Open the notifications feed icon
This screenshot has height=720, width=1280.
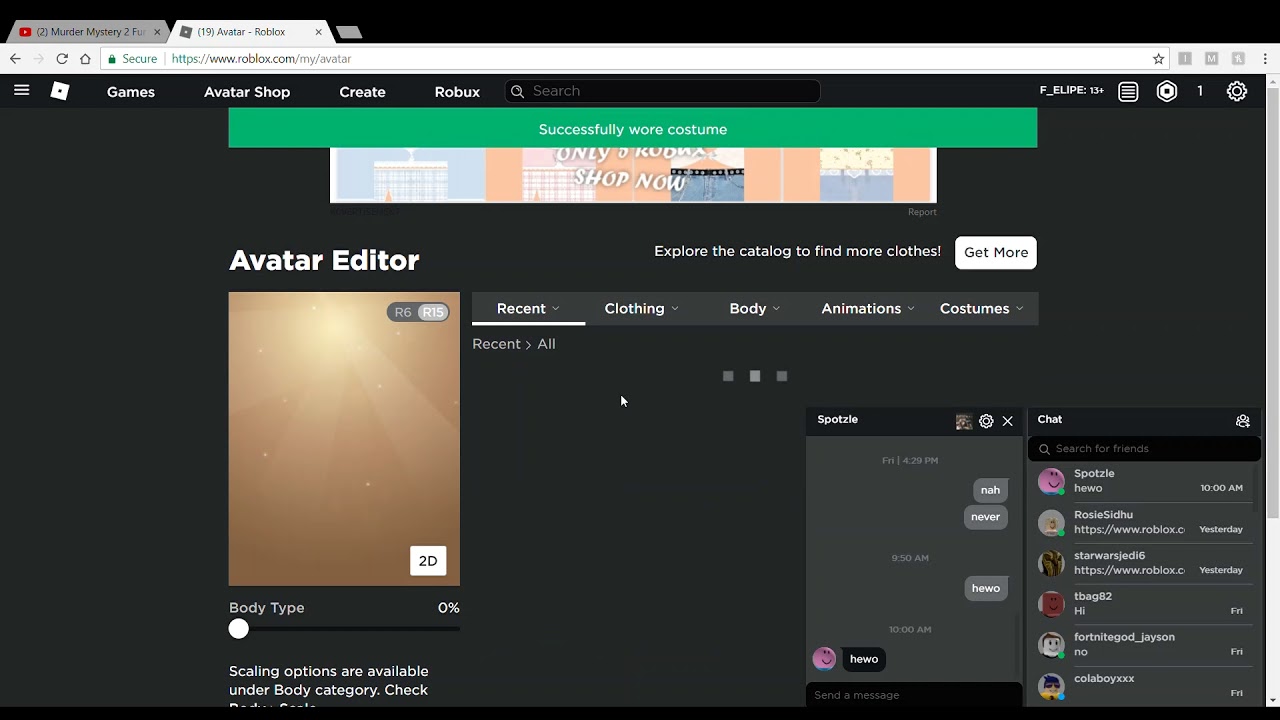(1128, 91)
